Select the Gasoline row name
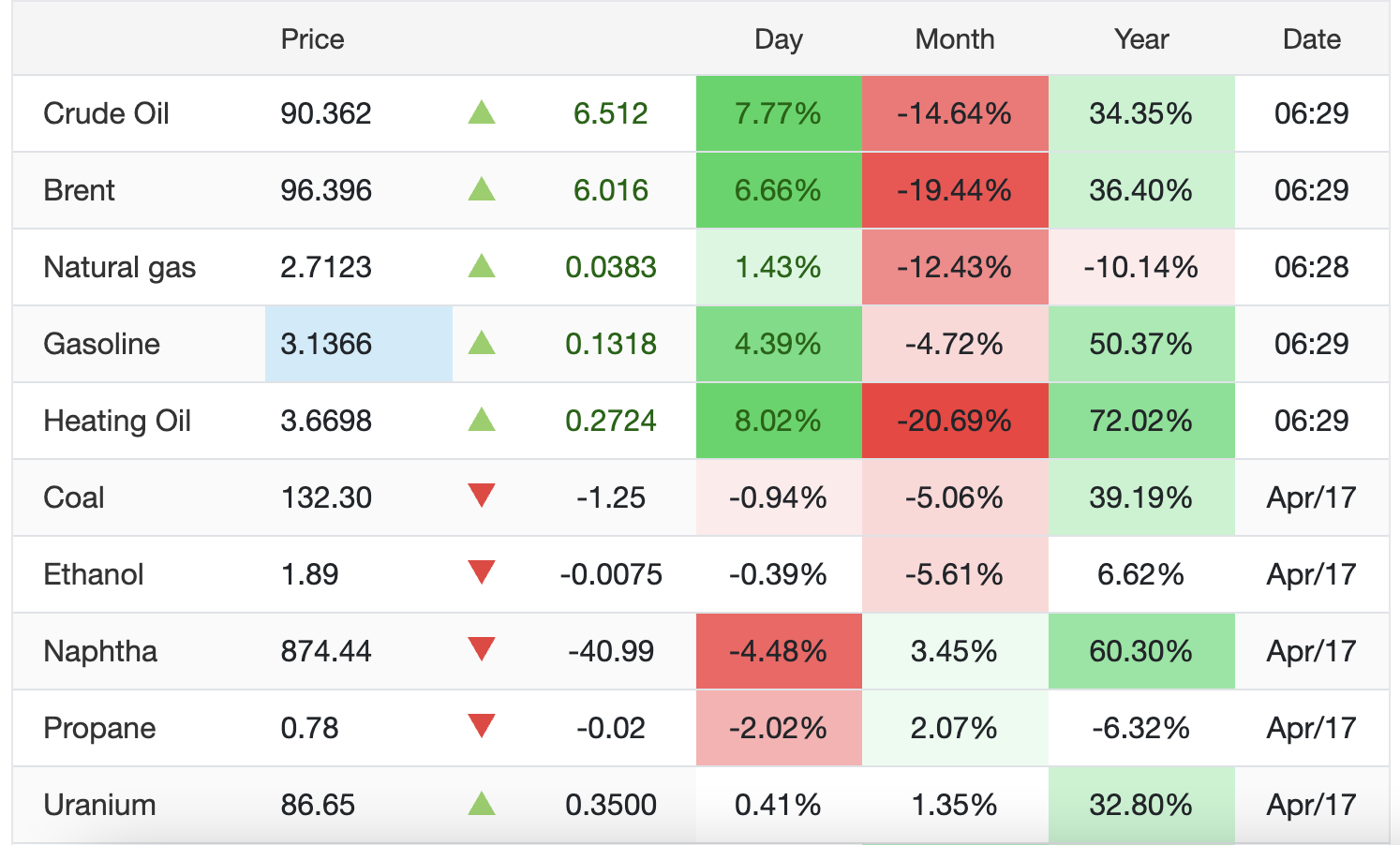Screen dimensions: 1400x845 [101, 344]
